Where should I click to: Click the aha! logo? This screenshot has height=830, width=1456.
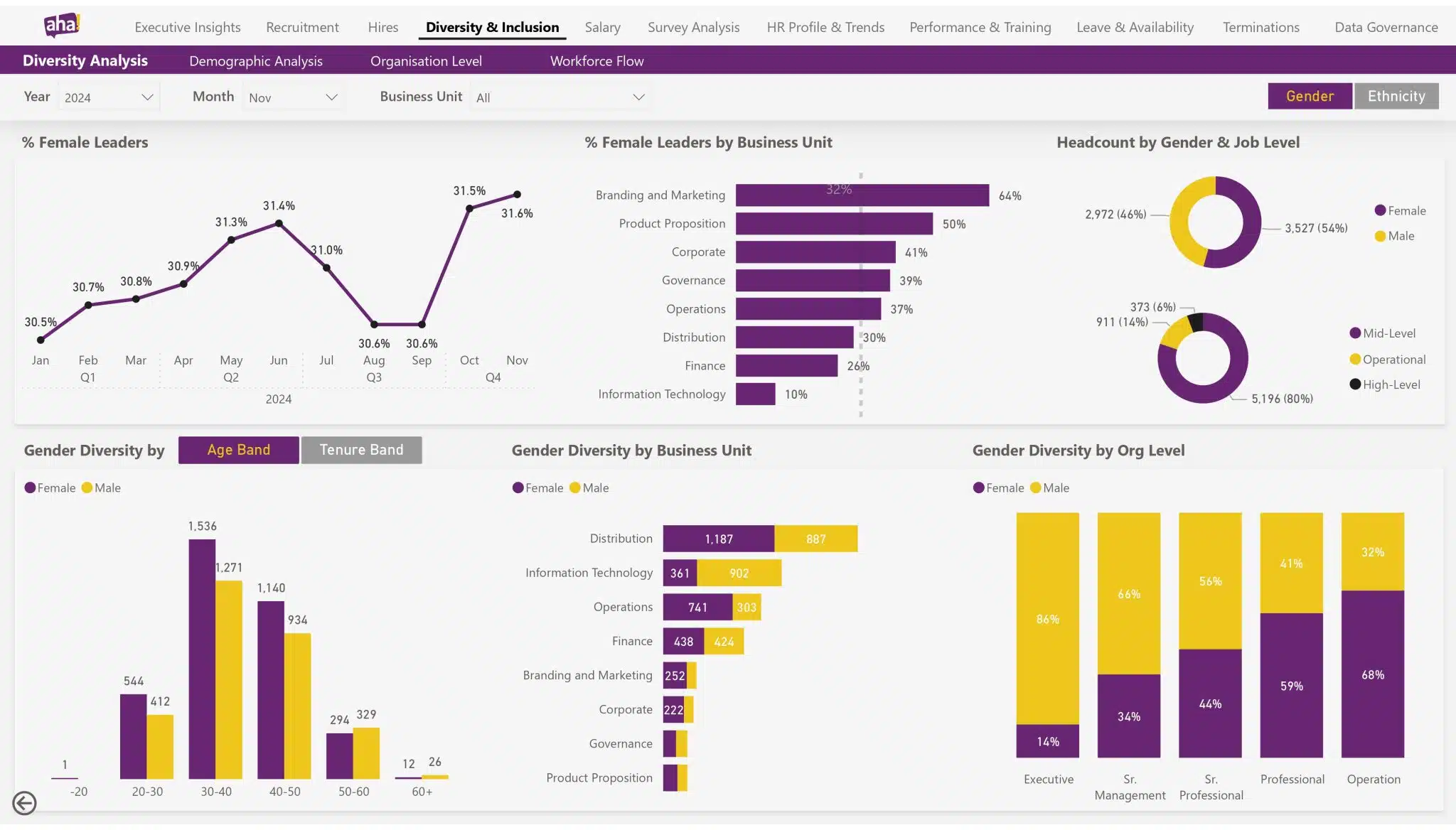point(63,23)
